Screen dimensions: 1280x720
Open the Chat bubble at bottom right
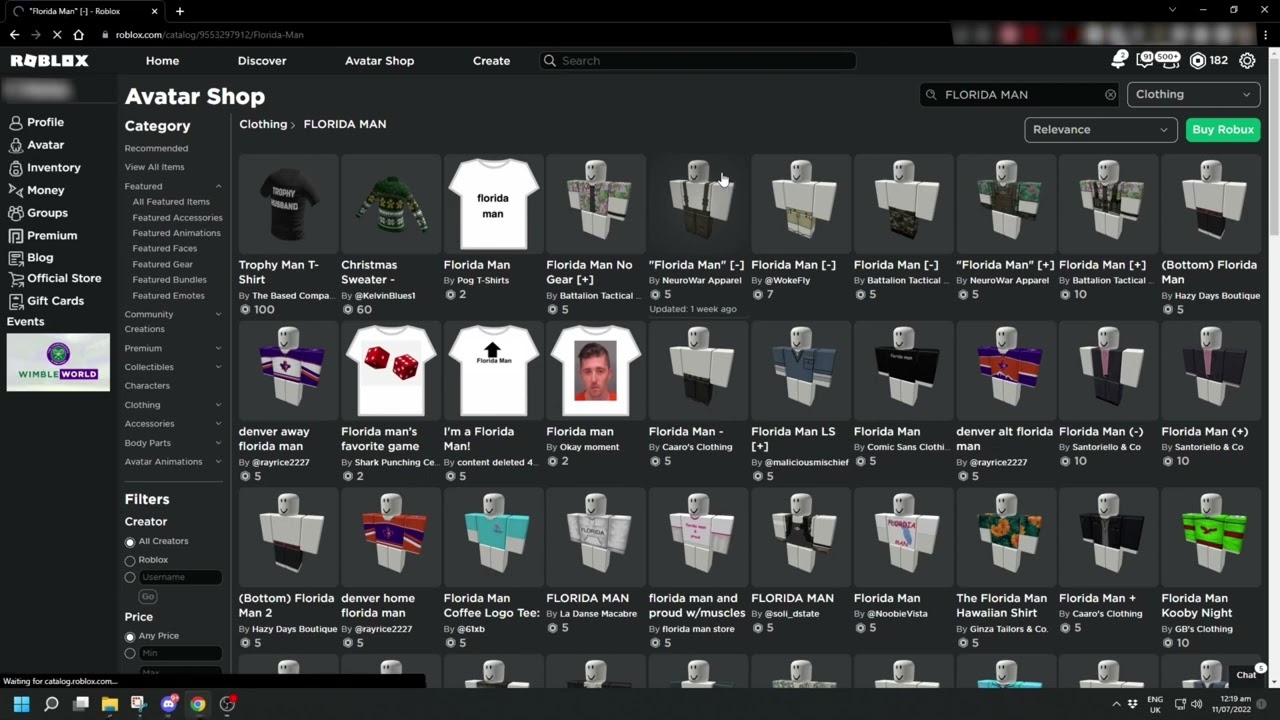[1248, 674]
